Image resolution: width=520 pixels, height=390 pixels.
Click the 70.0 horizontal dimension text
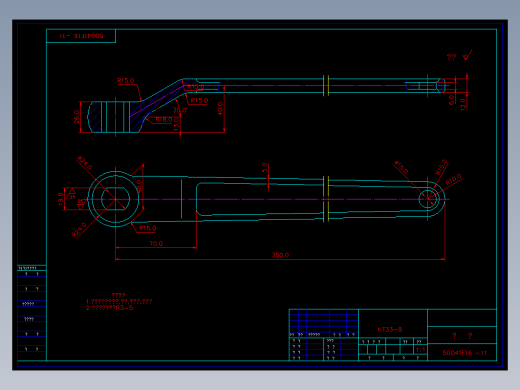coord(156,244)
